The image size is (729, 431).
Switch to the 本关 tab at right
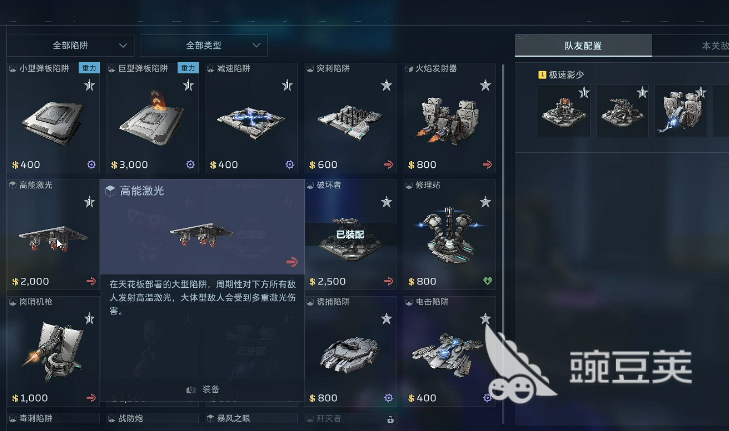coord(714,46)
